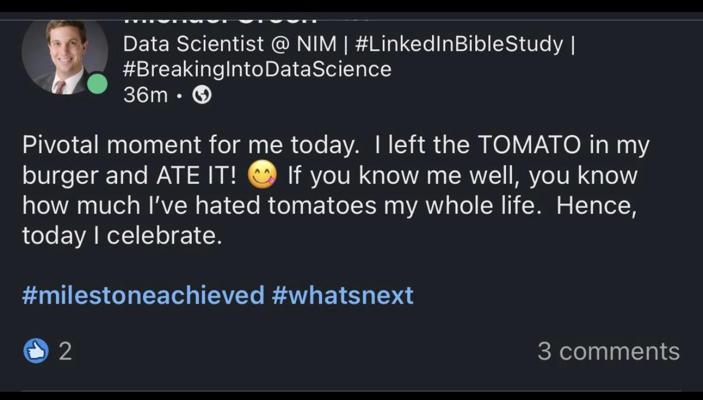Click the yum face emoji in post
703x400 pixels.
coord(262,177)
